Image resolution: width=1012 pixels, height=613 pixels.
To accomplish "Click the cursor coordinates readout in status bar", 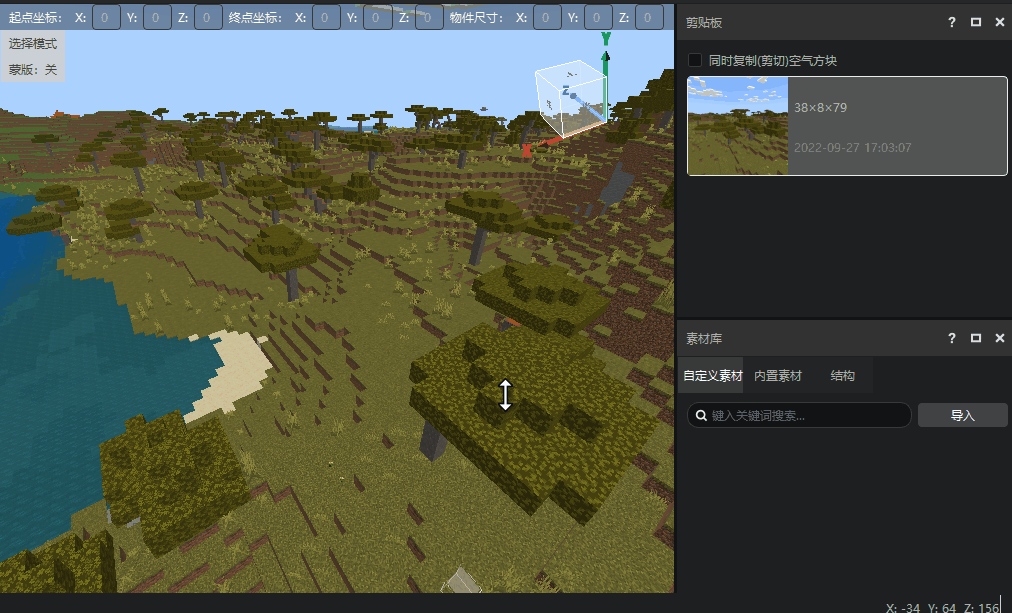I will [x=942, y=607].
